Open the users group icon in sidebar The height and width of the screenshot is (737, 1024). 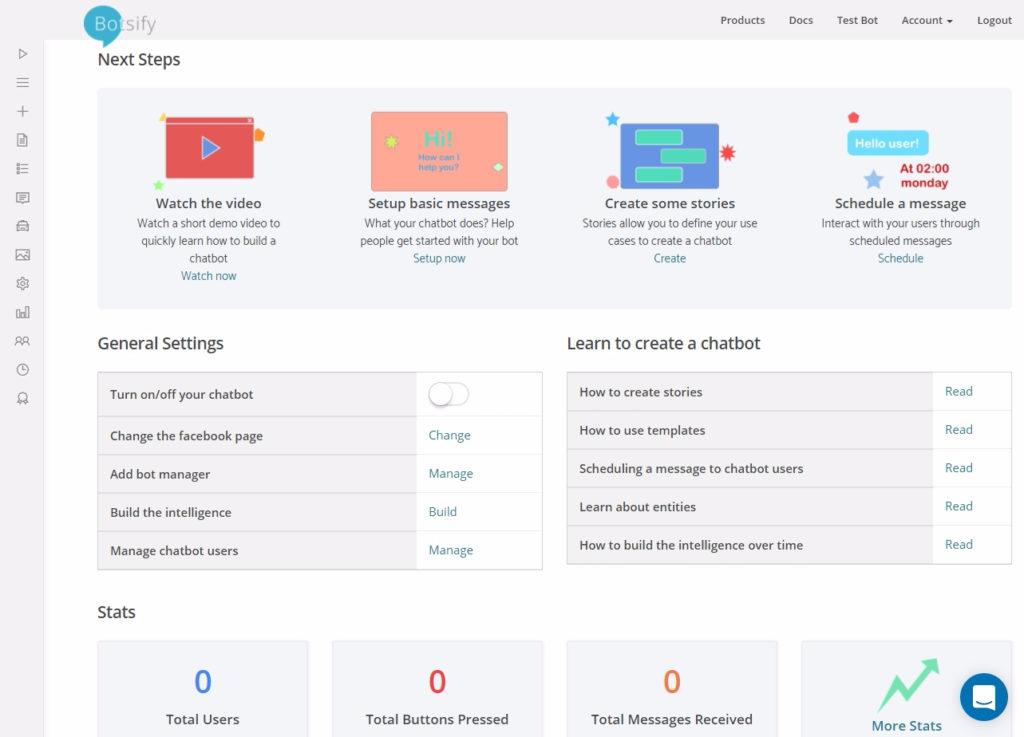(x=22, y=341)
